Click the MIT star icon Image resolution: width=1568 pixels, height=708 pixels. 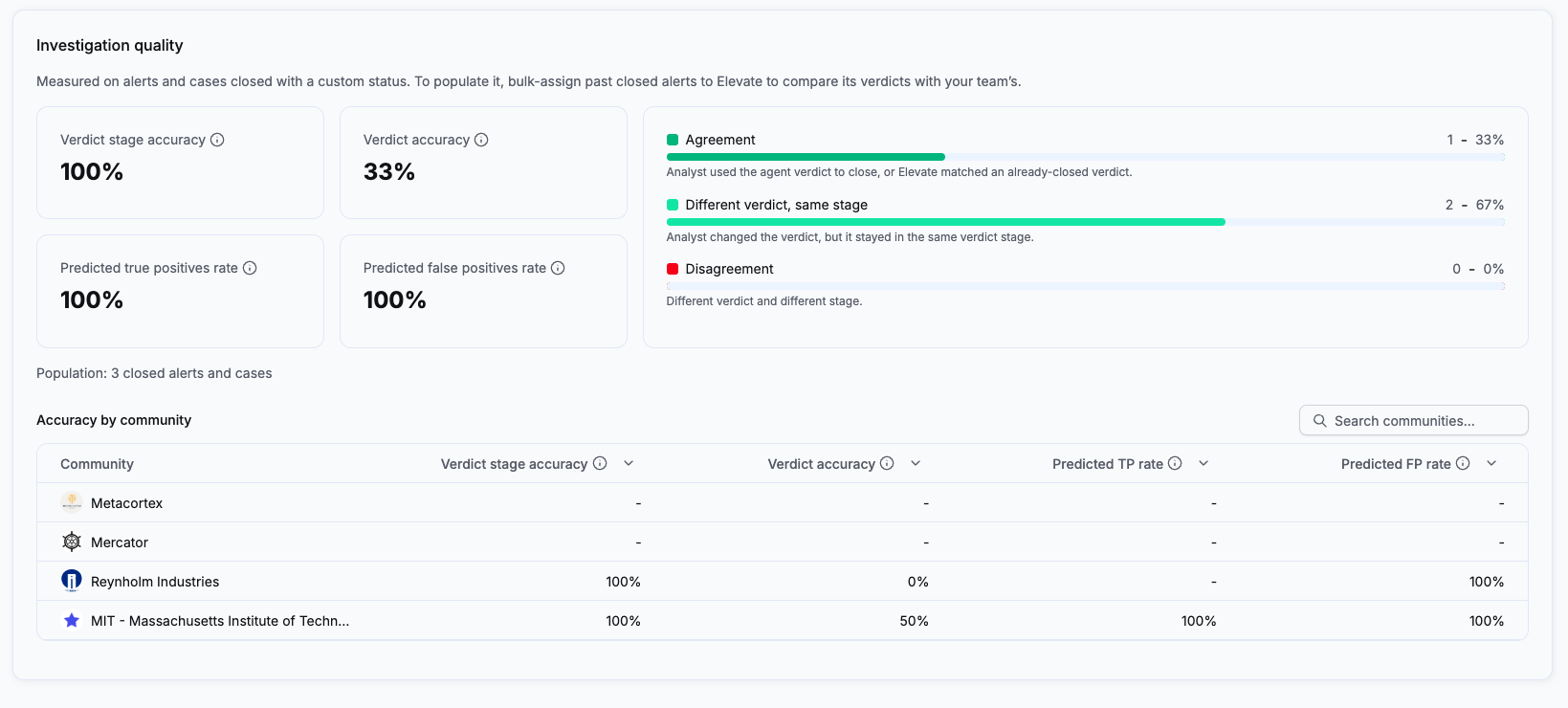(72, 620)
